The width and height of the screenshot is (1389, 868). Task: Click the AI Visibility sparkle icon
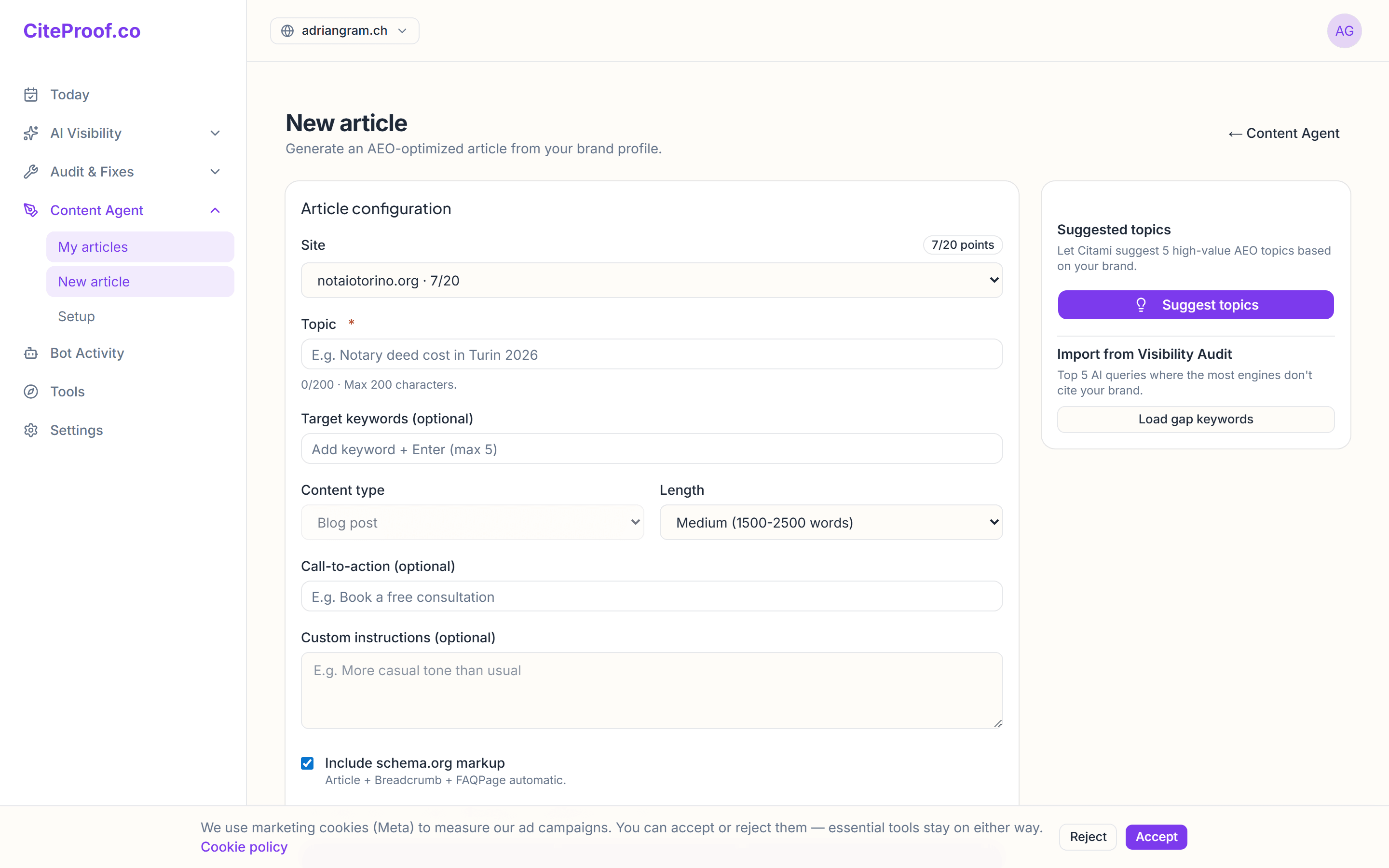(31, 133)
